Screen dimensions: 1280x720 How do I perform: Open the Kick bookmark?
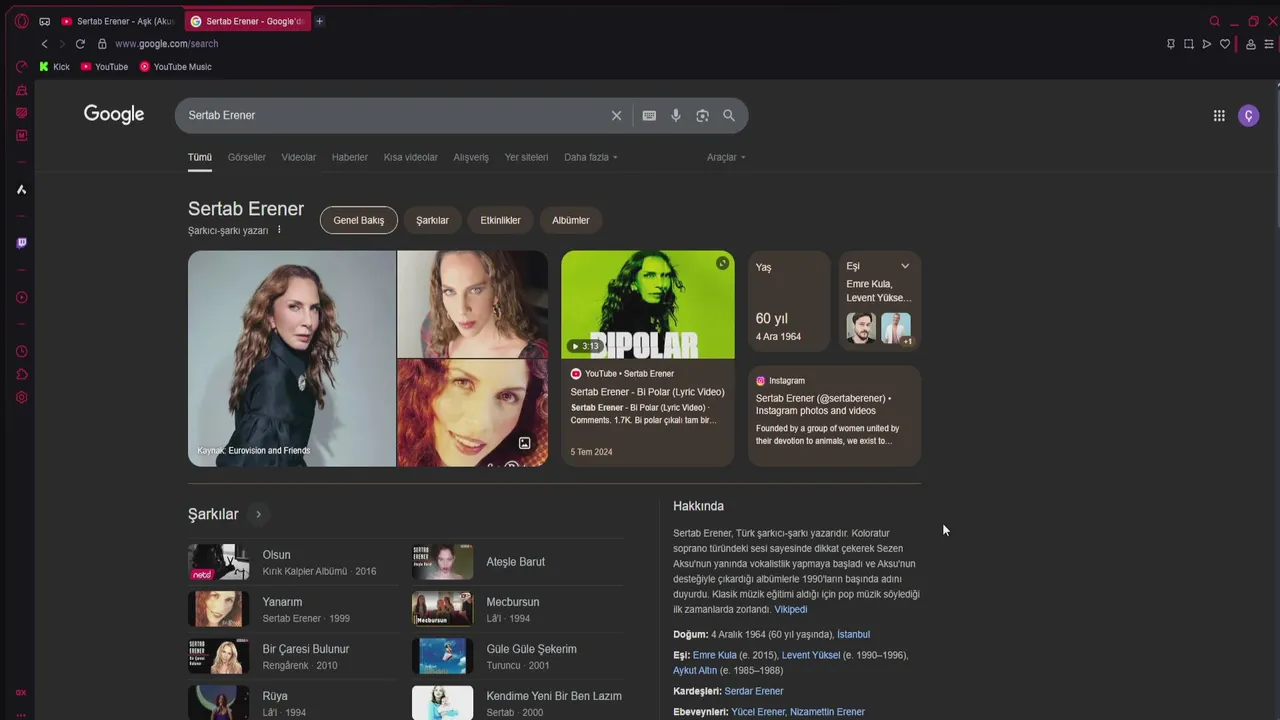[x=54, y=67]
